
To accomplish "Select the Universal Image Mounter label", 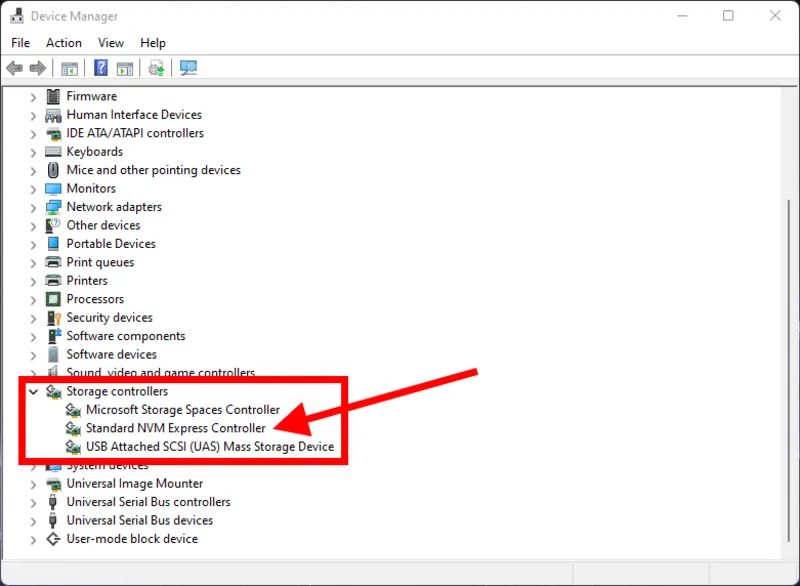I will point(135,483).
